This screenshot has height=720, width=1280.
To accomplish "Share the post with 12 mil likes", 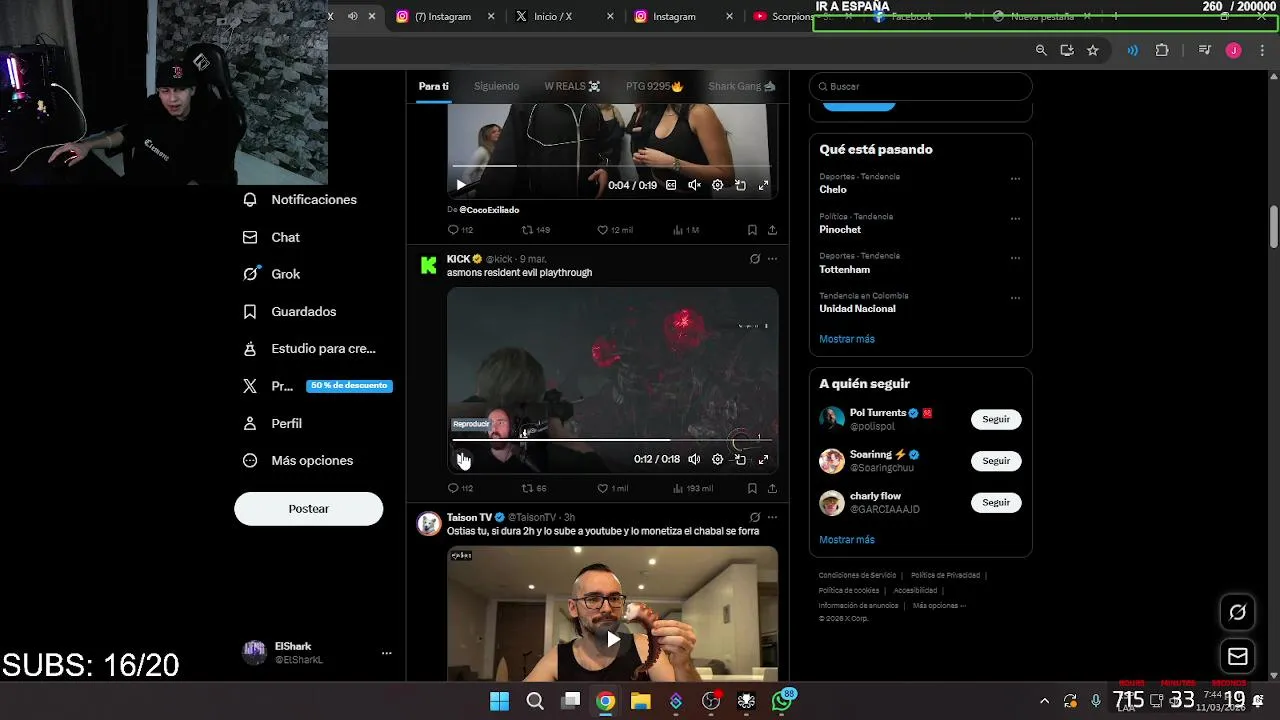I will pos(772,230).
